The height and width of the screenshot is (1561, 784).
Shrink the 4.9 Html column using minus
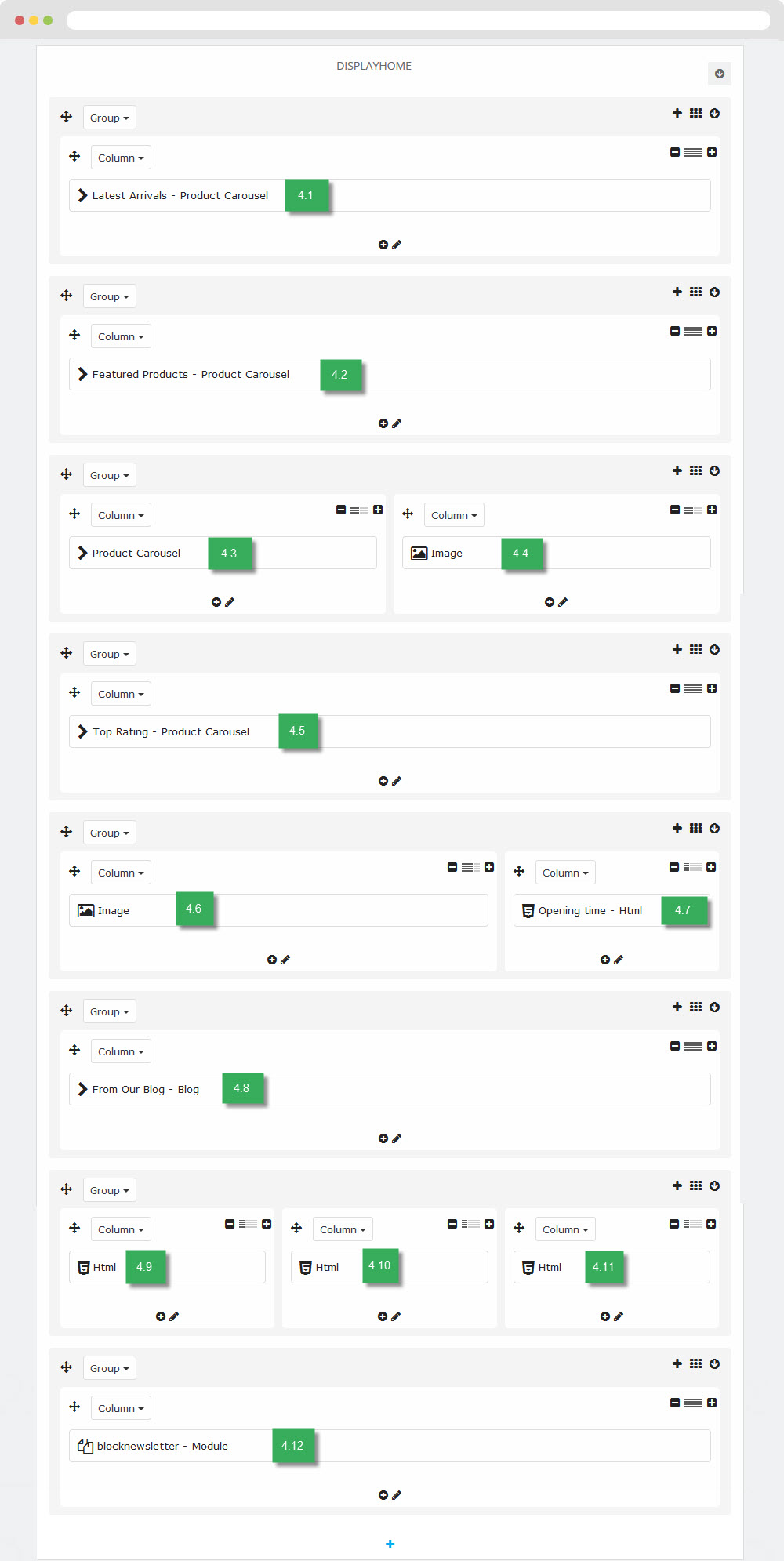click(230, 1224)
